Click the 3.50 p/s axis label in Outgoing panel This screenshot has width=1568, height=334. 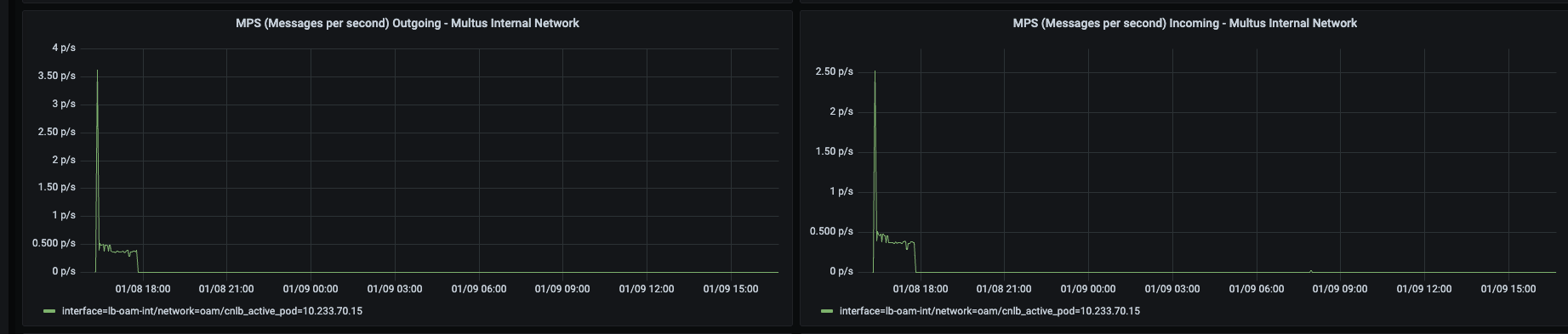point(57,76)
